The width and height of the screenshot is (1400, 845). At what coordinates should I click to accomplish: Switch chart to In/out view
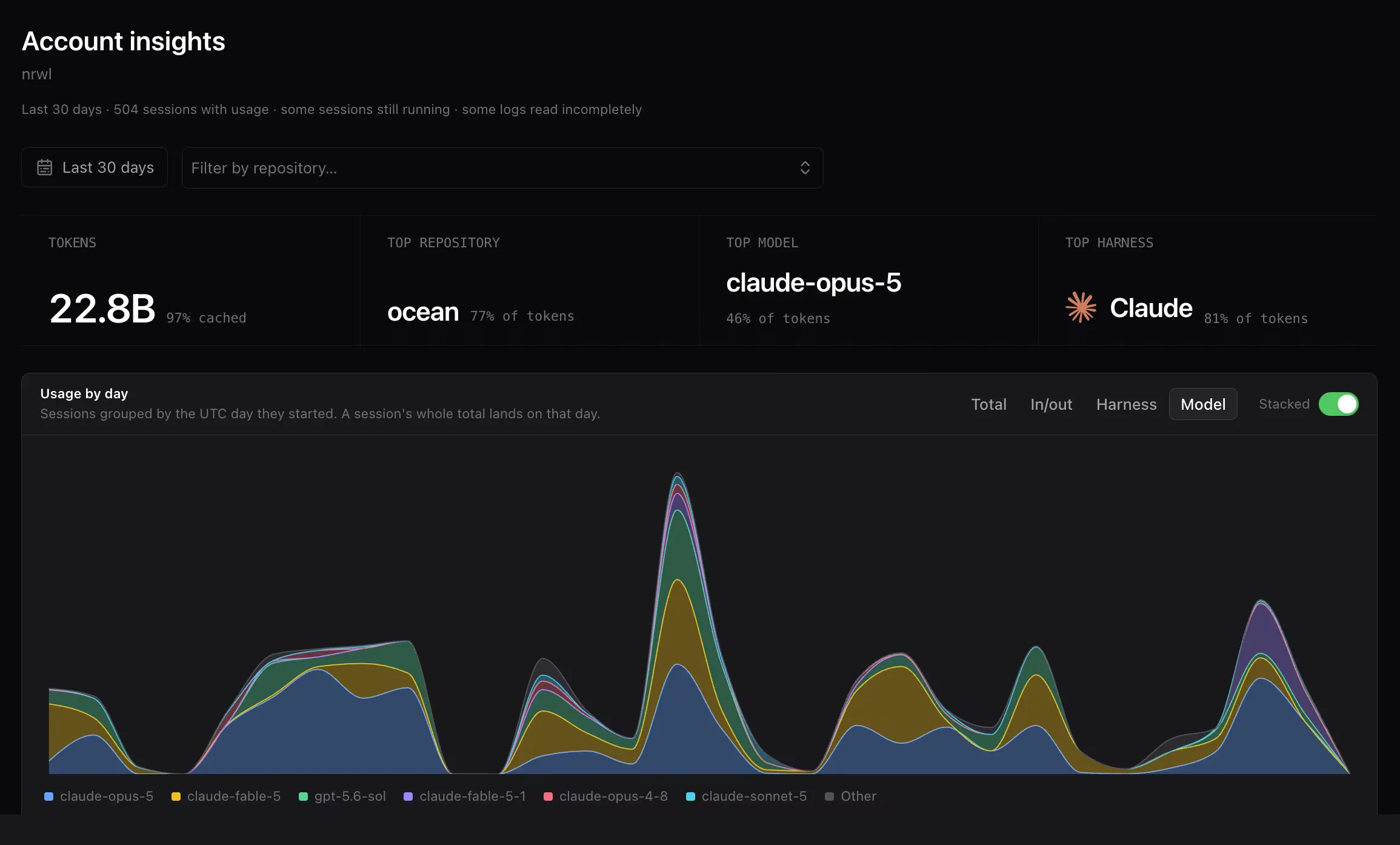1051,404
